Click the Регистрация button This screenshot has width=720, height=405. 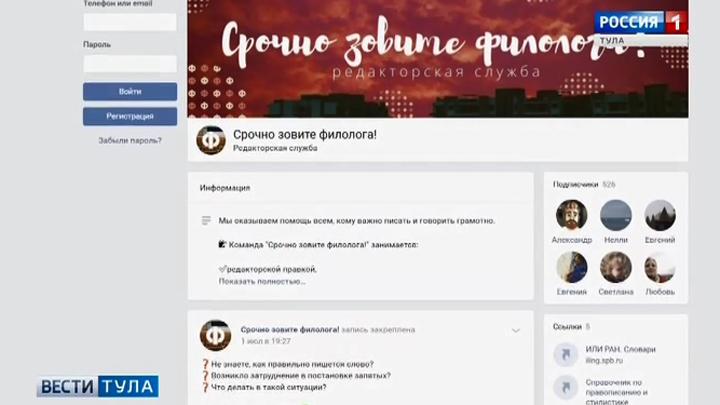[130, 116]
